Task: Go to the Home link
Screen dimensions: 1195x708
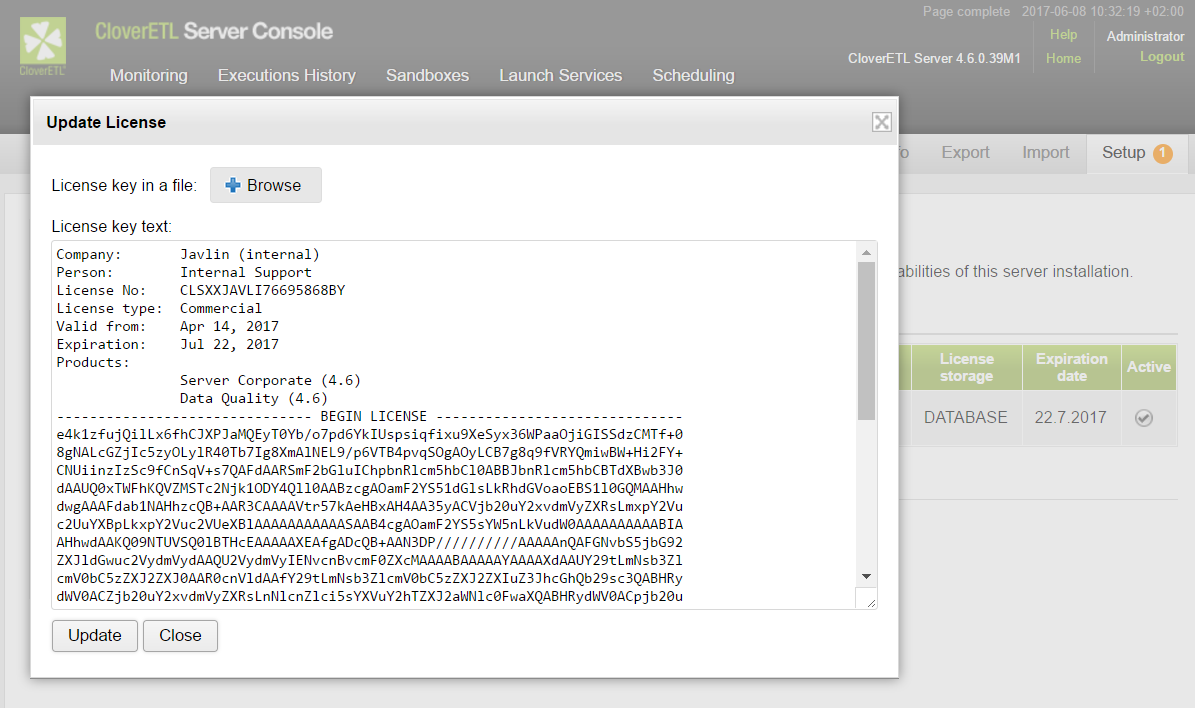Action: [1063, 58]
